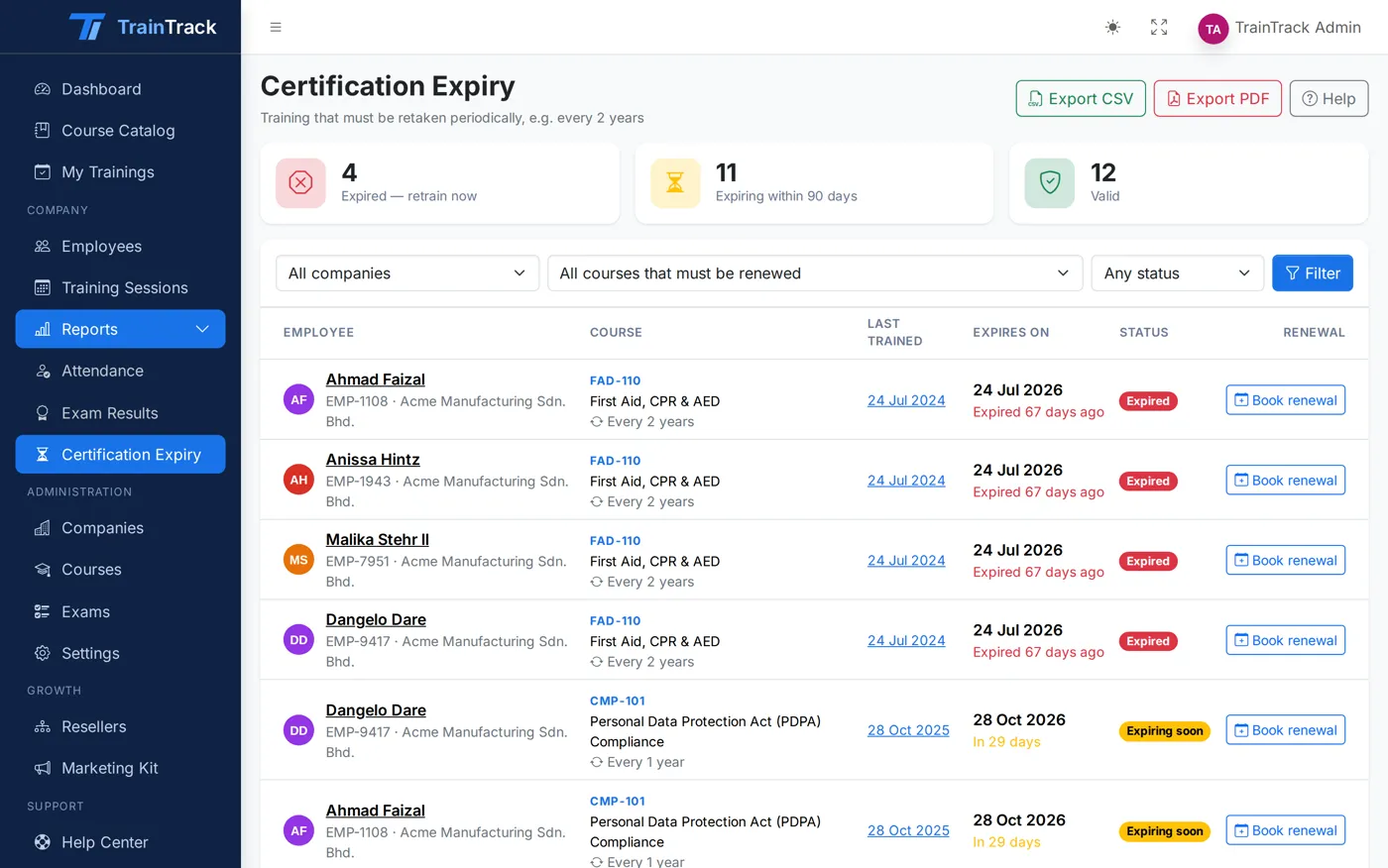
Task: Open Anissa Hintz's 24 Jul 2024 training date
Action: click(906, 481)
